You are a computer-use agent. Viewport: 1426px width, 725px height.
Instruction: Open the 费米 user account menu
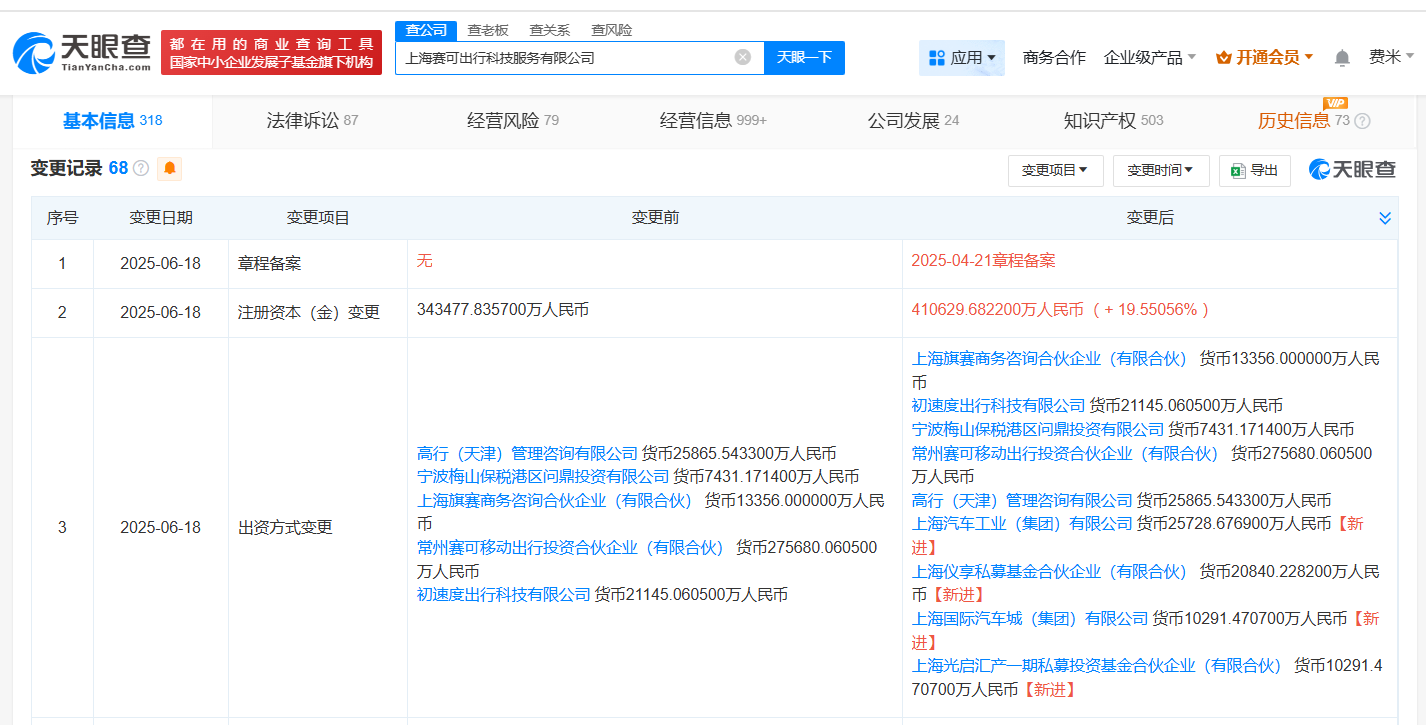pyautogui.click(x=1392, y=58)
